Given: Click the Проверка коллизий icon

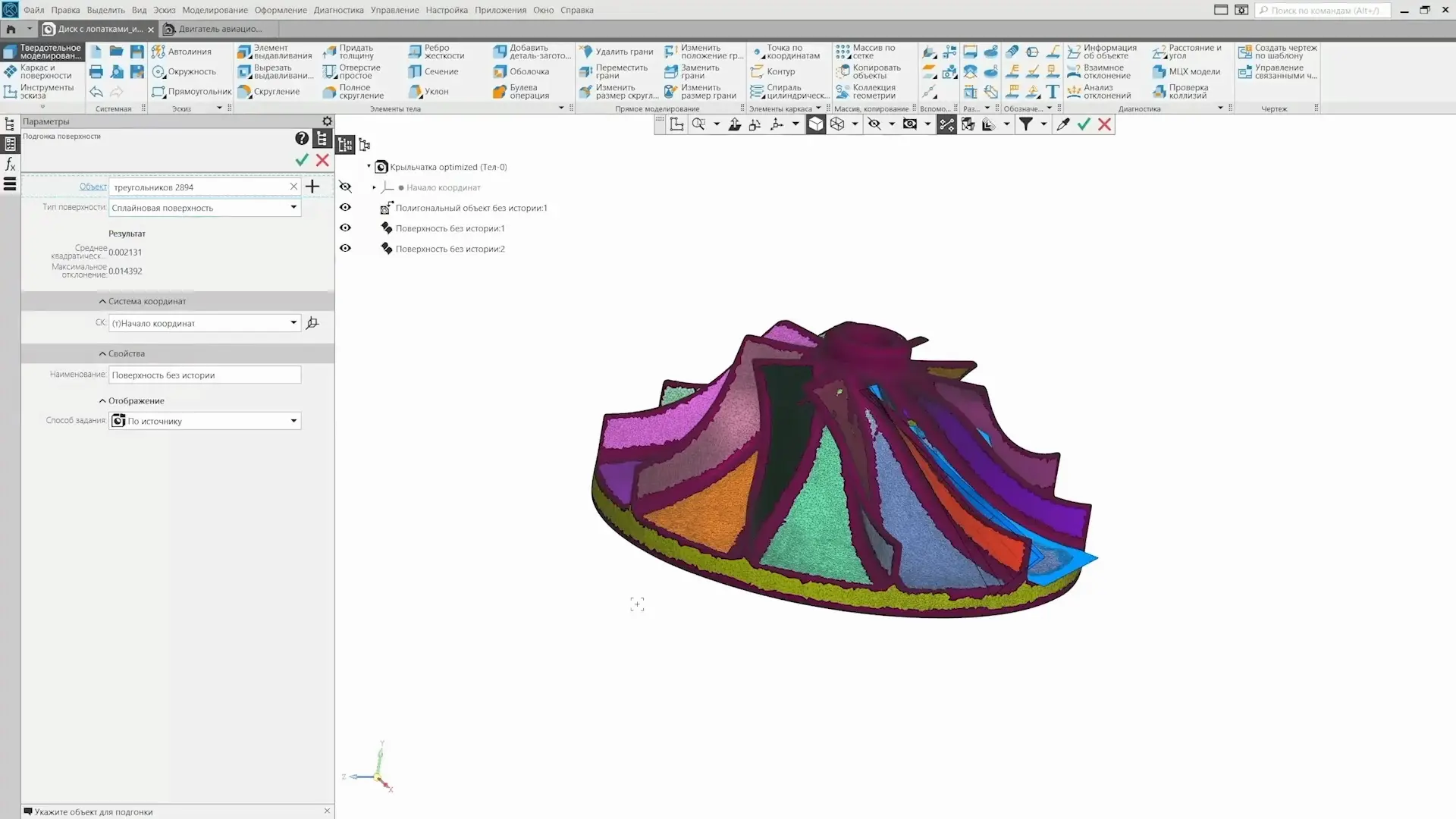Looking at the screenshot, I should click(x=1159, y=92).
